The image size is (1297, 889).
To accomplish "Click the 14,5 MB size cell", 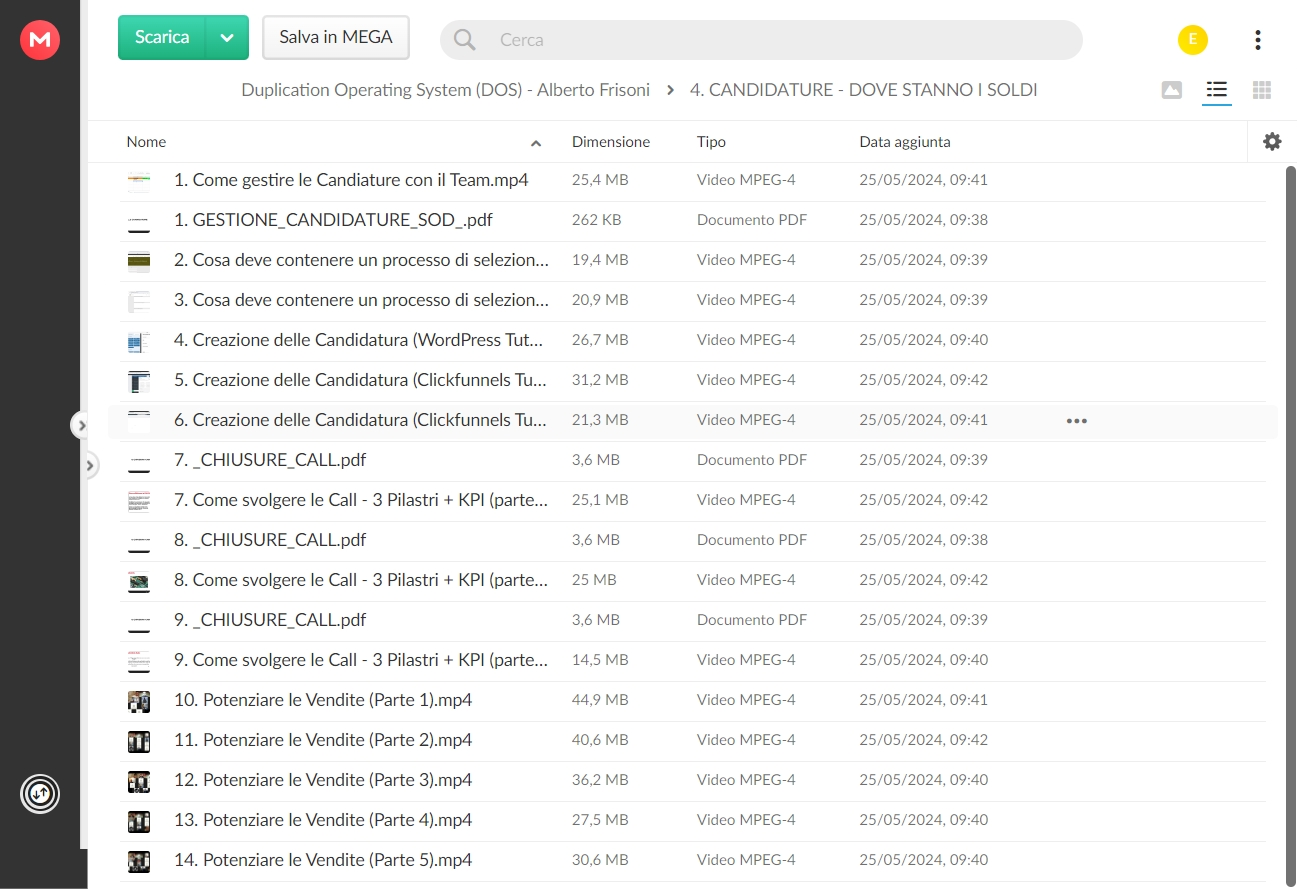I will coord(600,660).
